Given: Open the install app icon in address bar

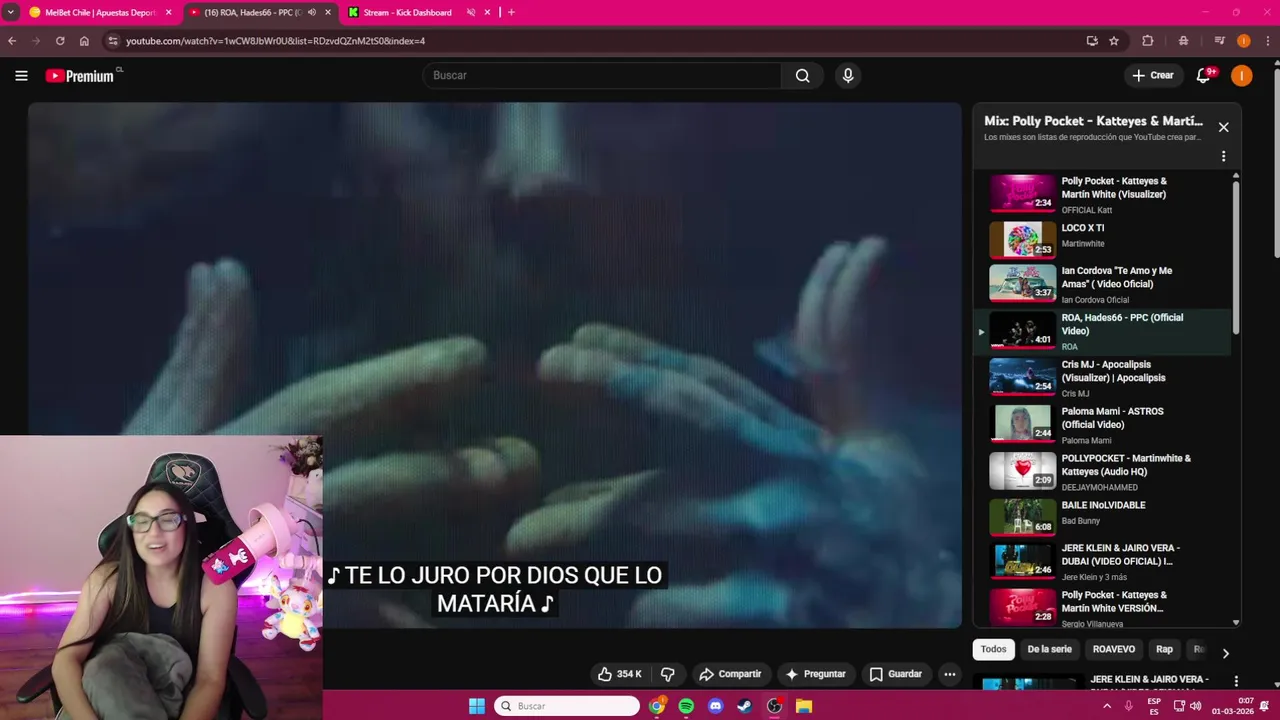Looking at the screenshot, I should (x=1092, y=41).
